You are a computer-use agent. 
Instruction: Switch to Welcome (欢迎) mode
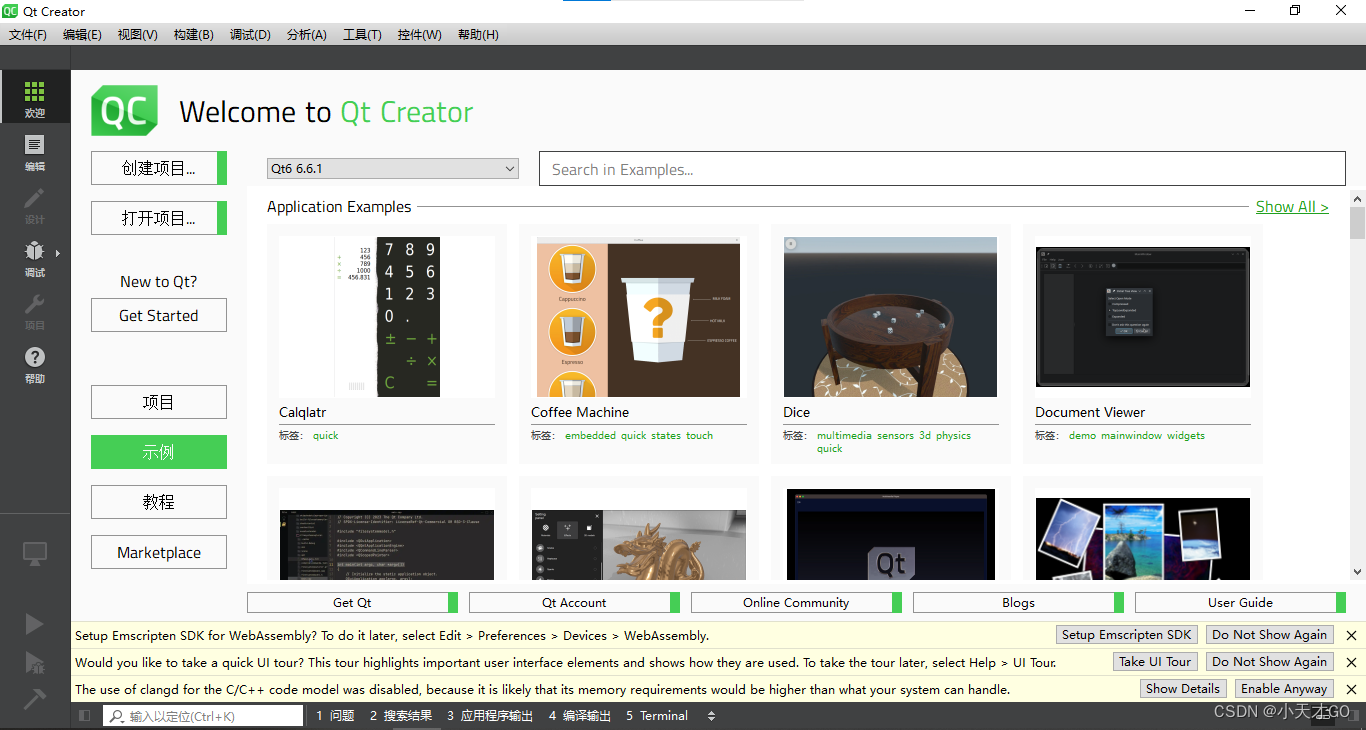(x=35, y=98)
